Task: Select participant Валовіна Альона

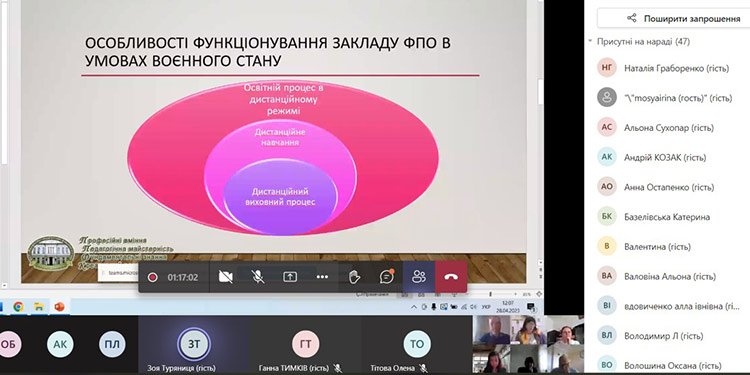Action: point(670,276)
